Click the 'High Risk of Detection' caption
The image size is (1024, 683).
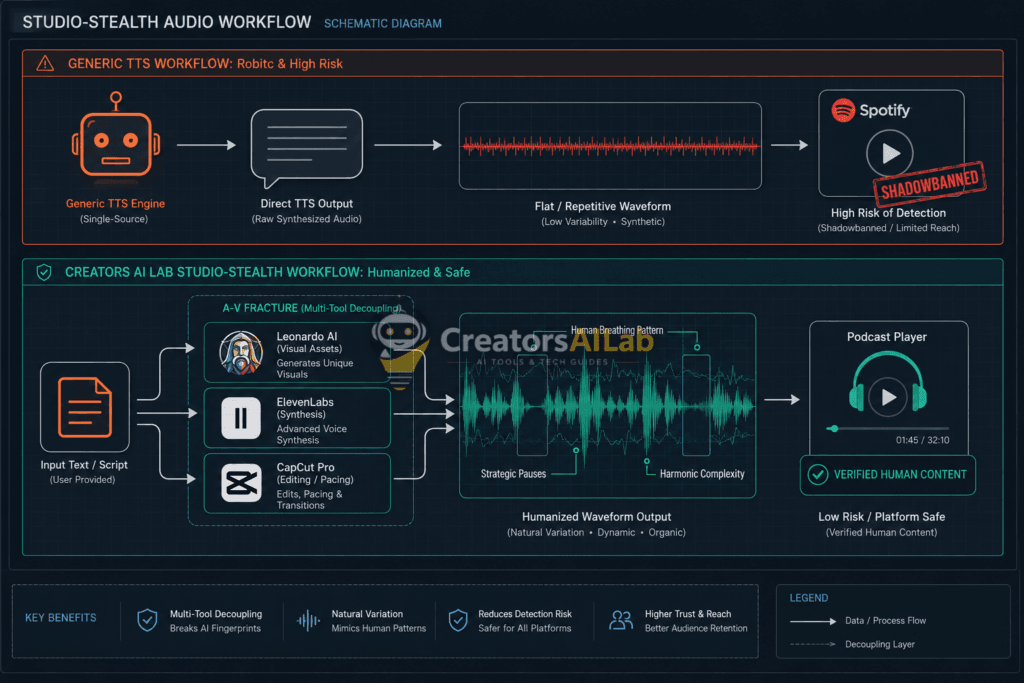pyautogui.click(x=888, y=213)
